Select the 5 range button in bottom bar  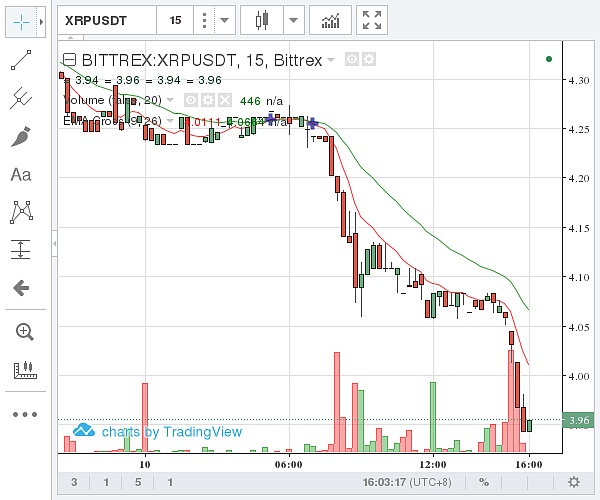click(x=137, y=482)
